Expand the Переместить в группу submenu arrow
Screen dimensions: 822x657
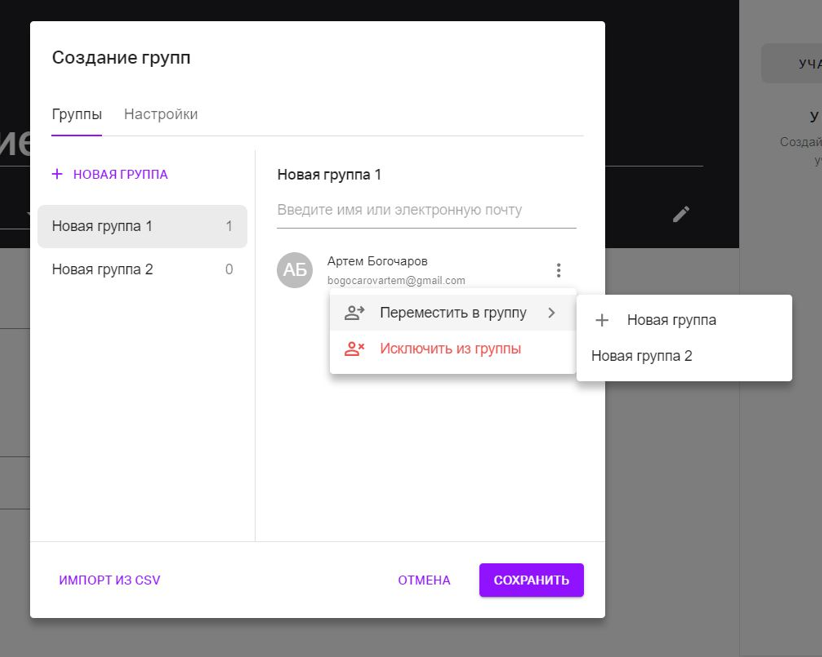point(551,313)
